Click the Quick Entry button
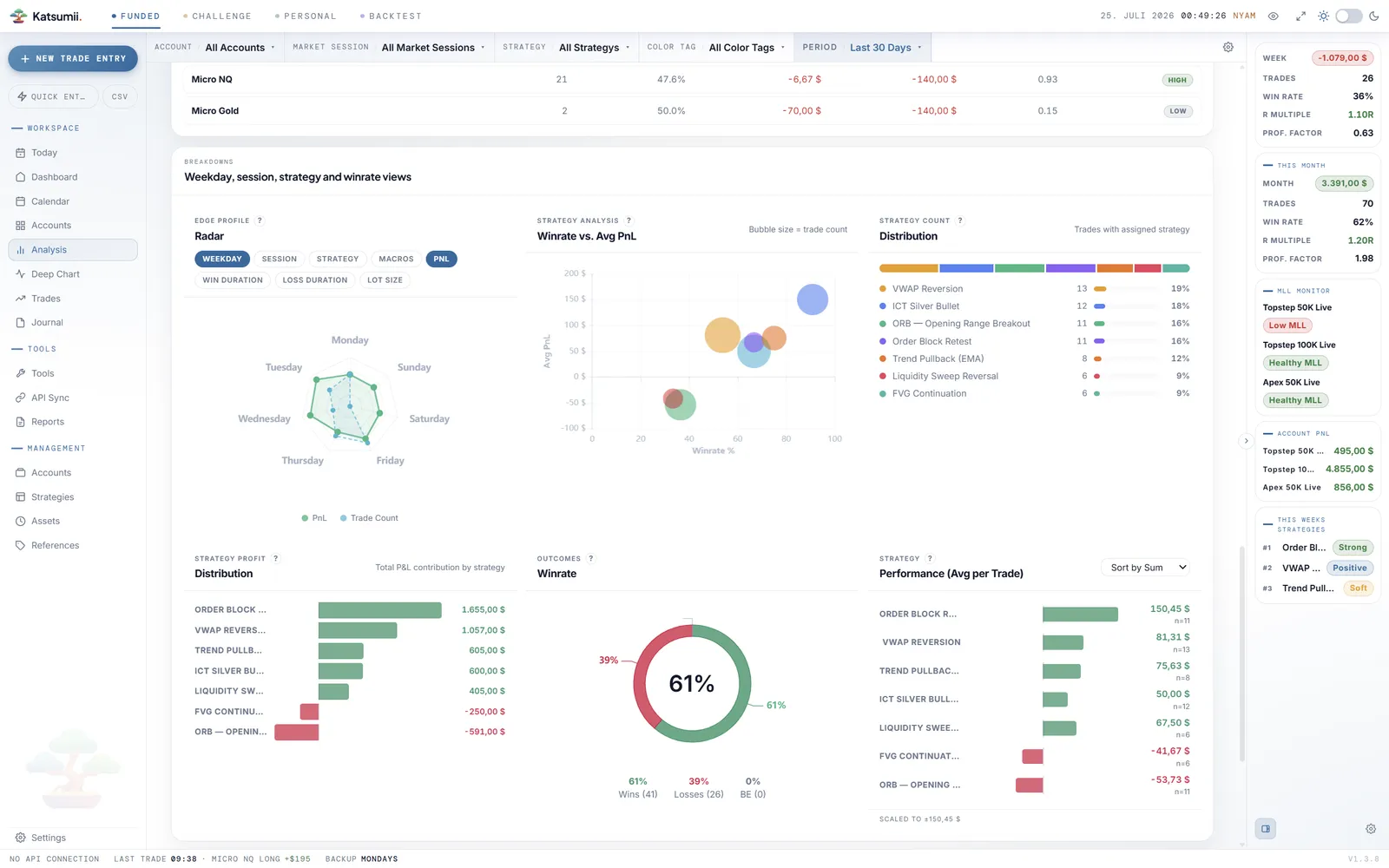 point(53,97)
